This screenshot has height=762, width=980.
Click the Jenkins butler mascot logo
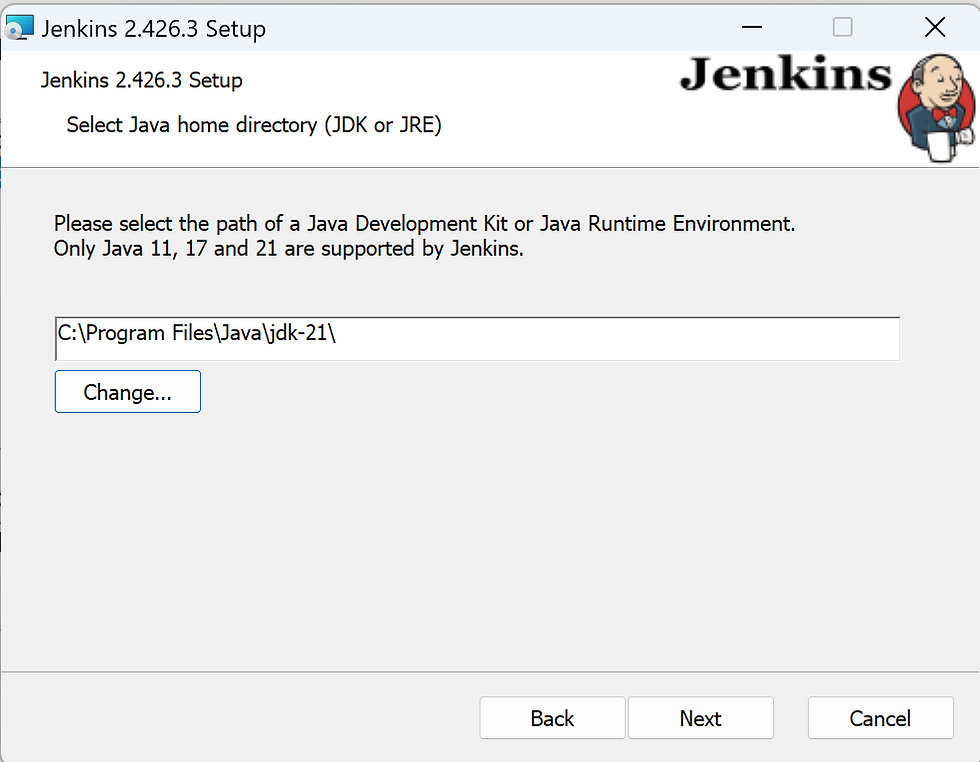[936, 108]
